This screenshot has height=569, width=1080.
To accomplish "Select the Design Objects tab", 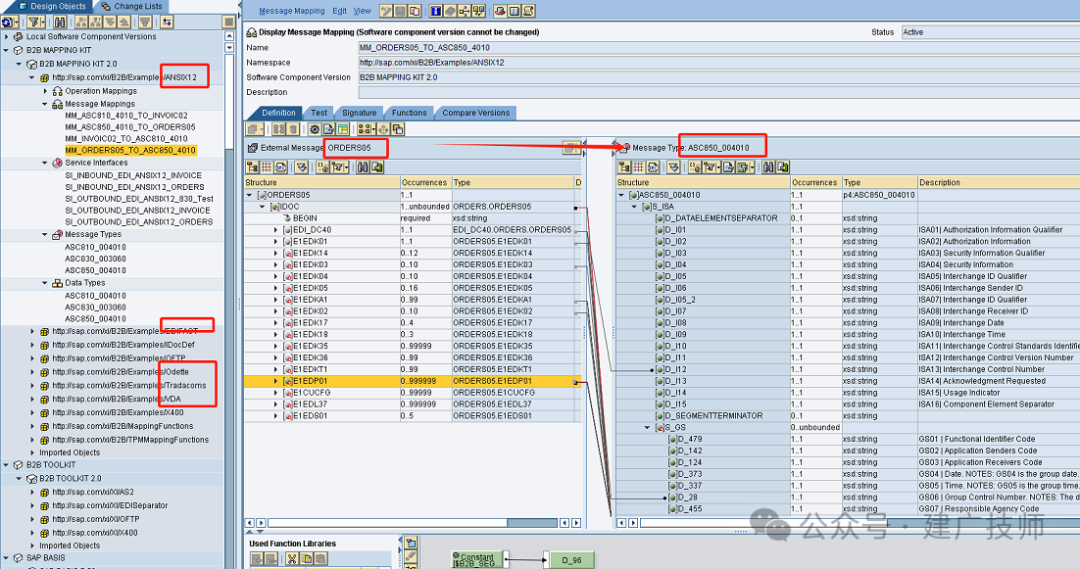I will pyautogui.click(x=52, y=6).
